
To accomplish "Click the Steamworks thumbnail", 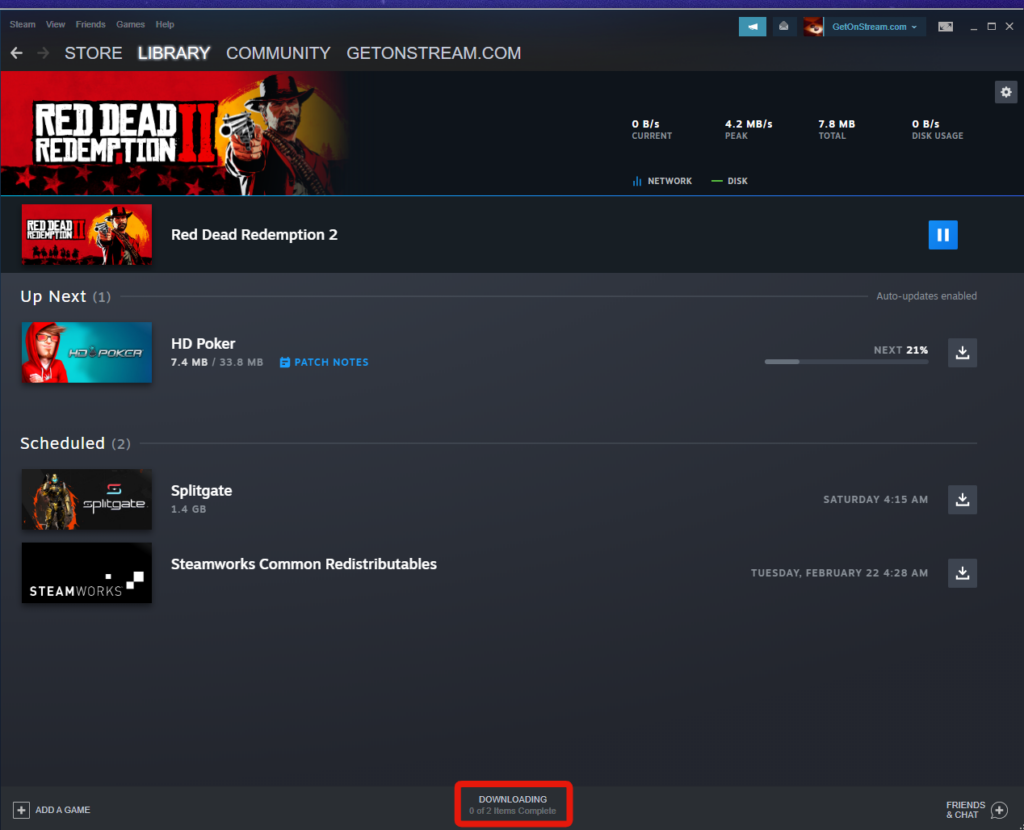I will 87,573.
